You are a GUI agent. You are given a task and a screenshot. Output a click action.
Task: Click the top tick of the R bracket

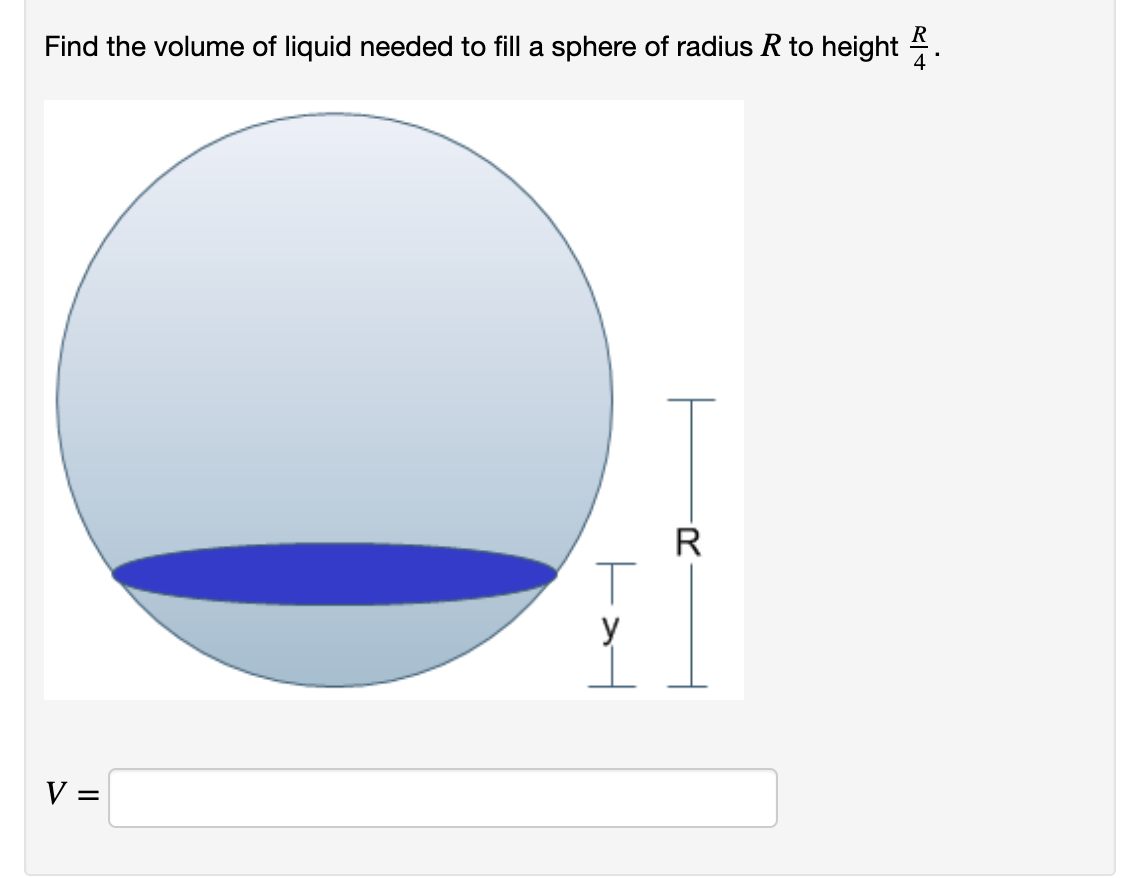point(690,400)
